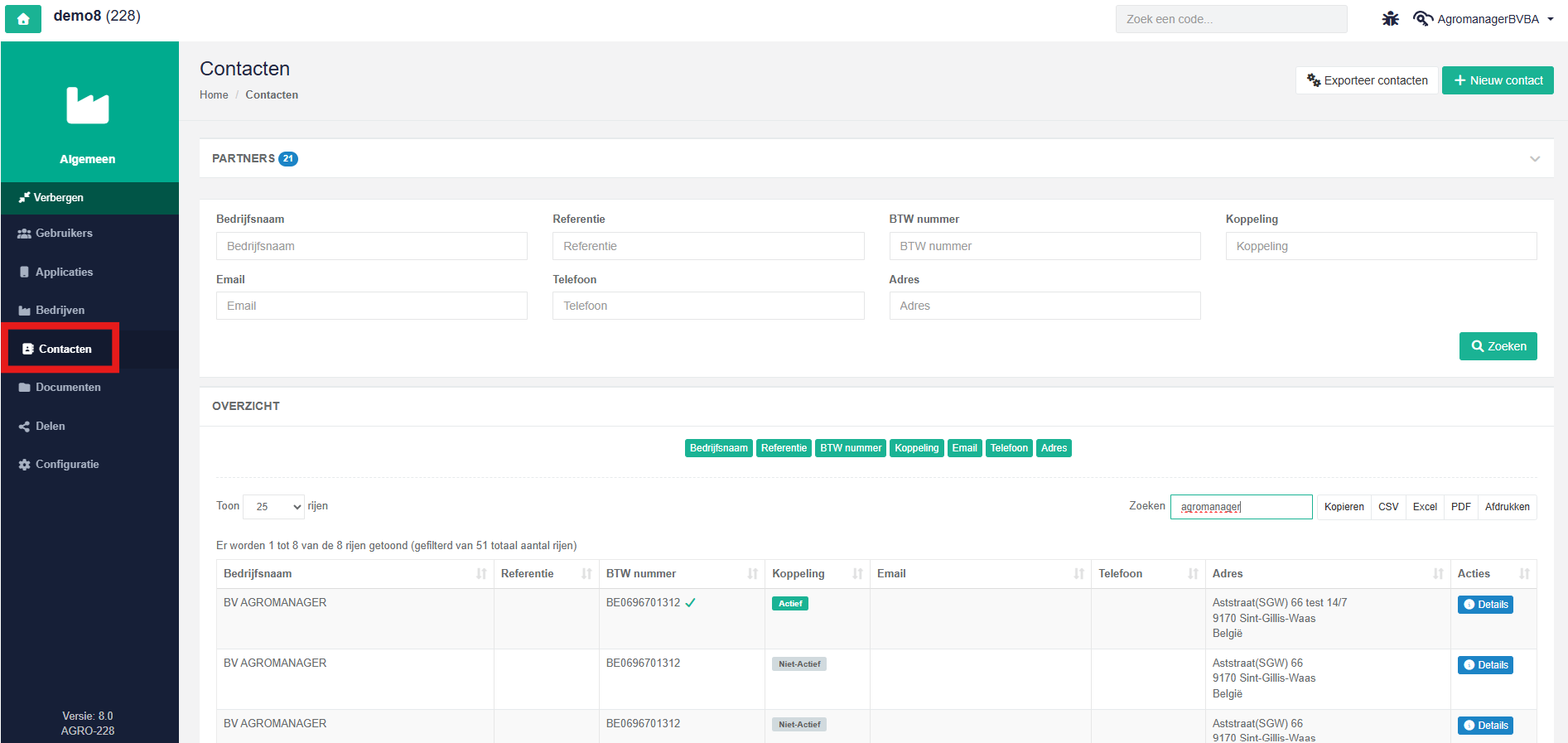Click the Algemeen factory logo icon
This screenshot has width=1568, height=743.
click(88, 105)
